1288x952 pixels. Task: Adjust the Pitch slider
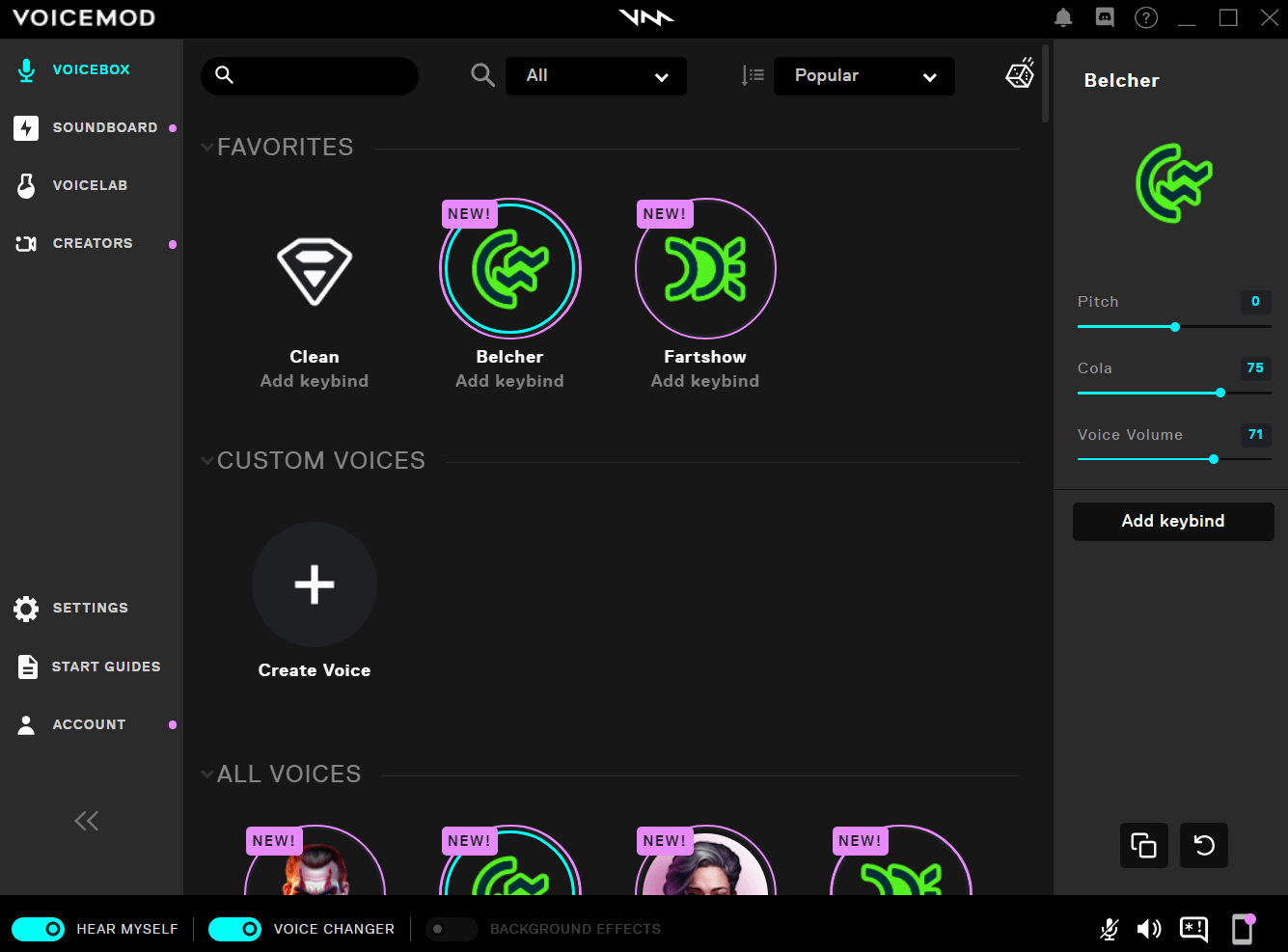(1174, 327)
